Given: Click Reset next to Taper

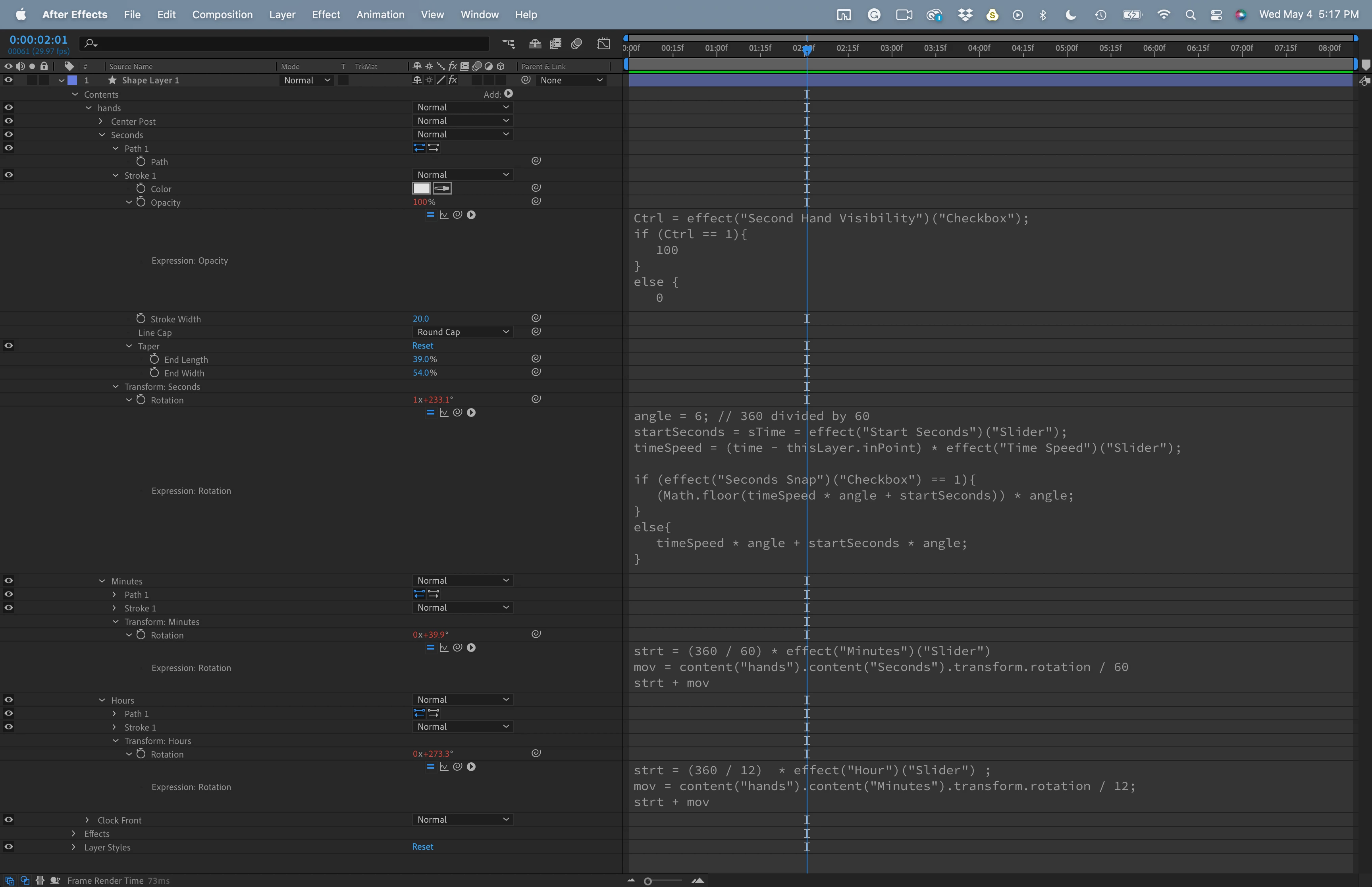Looking at the screenshot, I should pyautogui.click(x=422, y=345).
